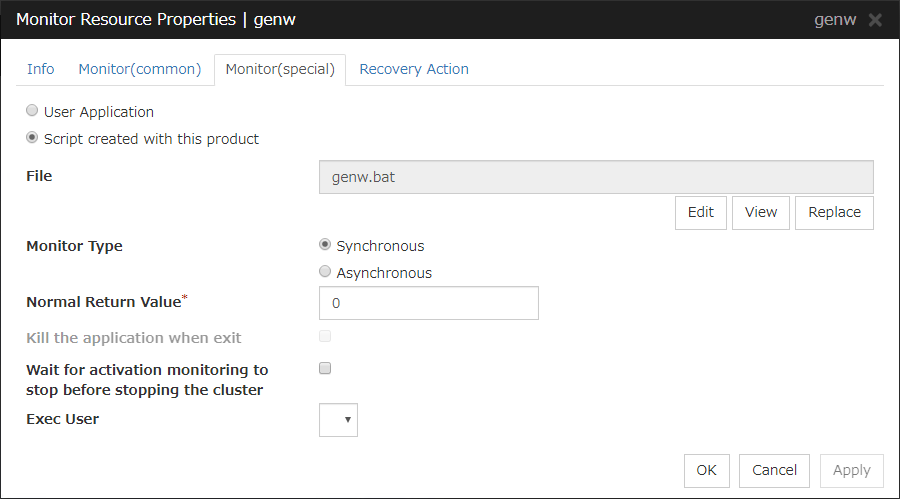Image resolution: width=900 pixels, height=499 pixels.
Task: Set Monitor Type to Asynchronous
Action: tap(325, 272)
